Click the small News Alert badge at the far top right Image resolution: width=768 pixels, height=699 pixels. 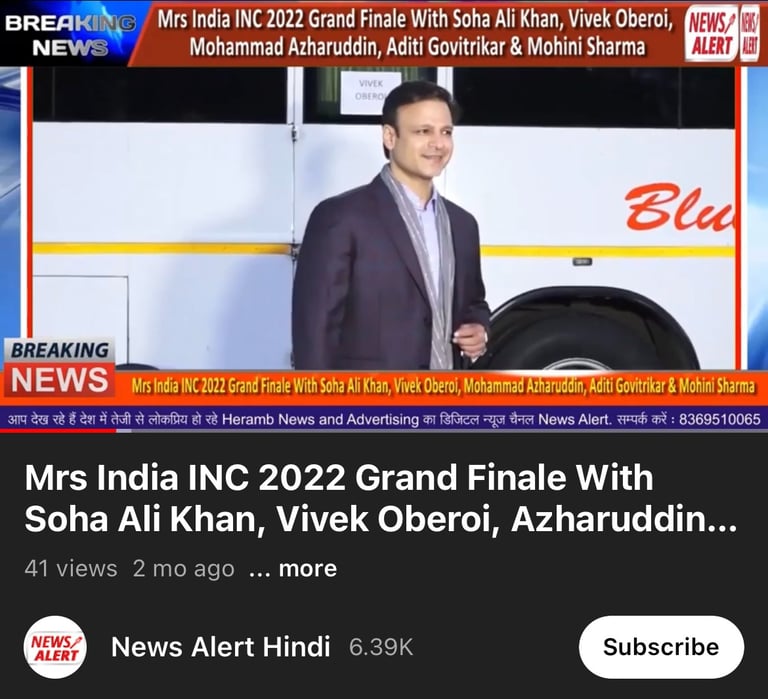click(x=749, y=33)
